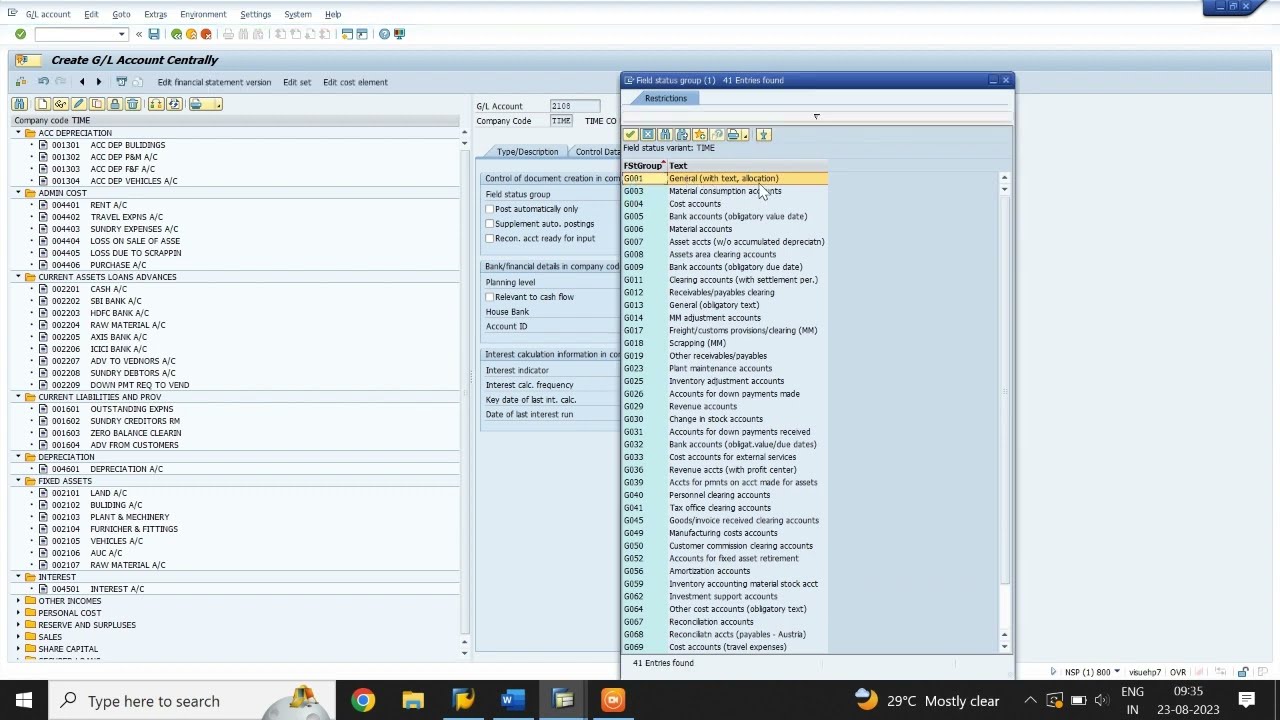Click Next account right arrow icon
Screen dimensions: 1280x720
click(x=98, y=82)
